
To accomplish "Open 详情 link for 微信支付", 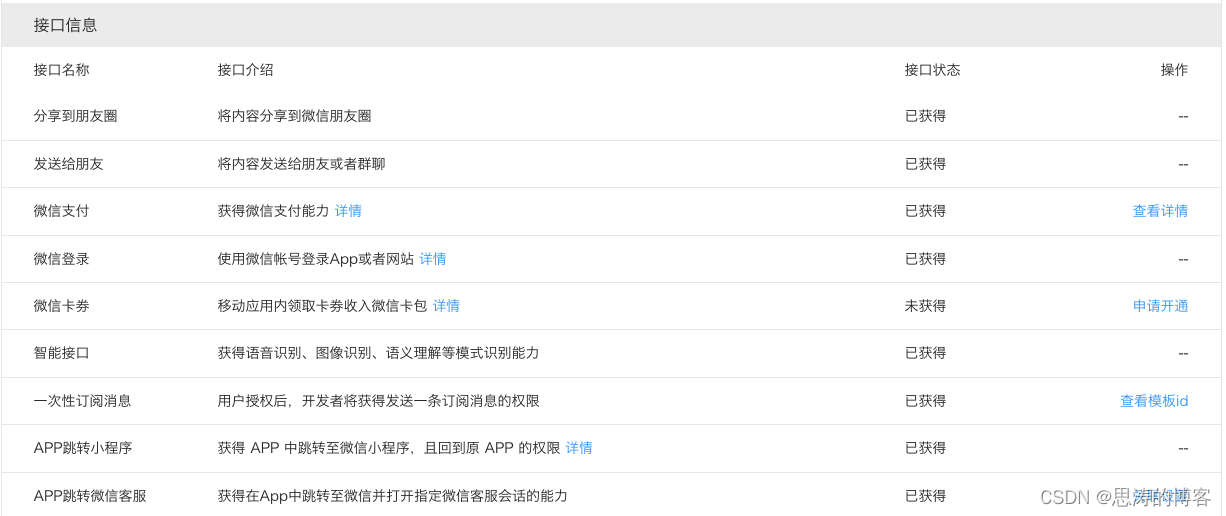I will pyautogui.click(x=348, y=211).
